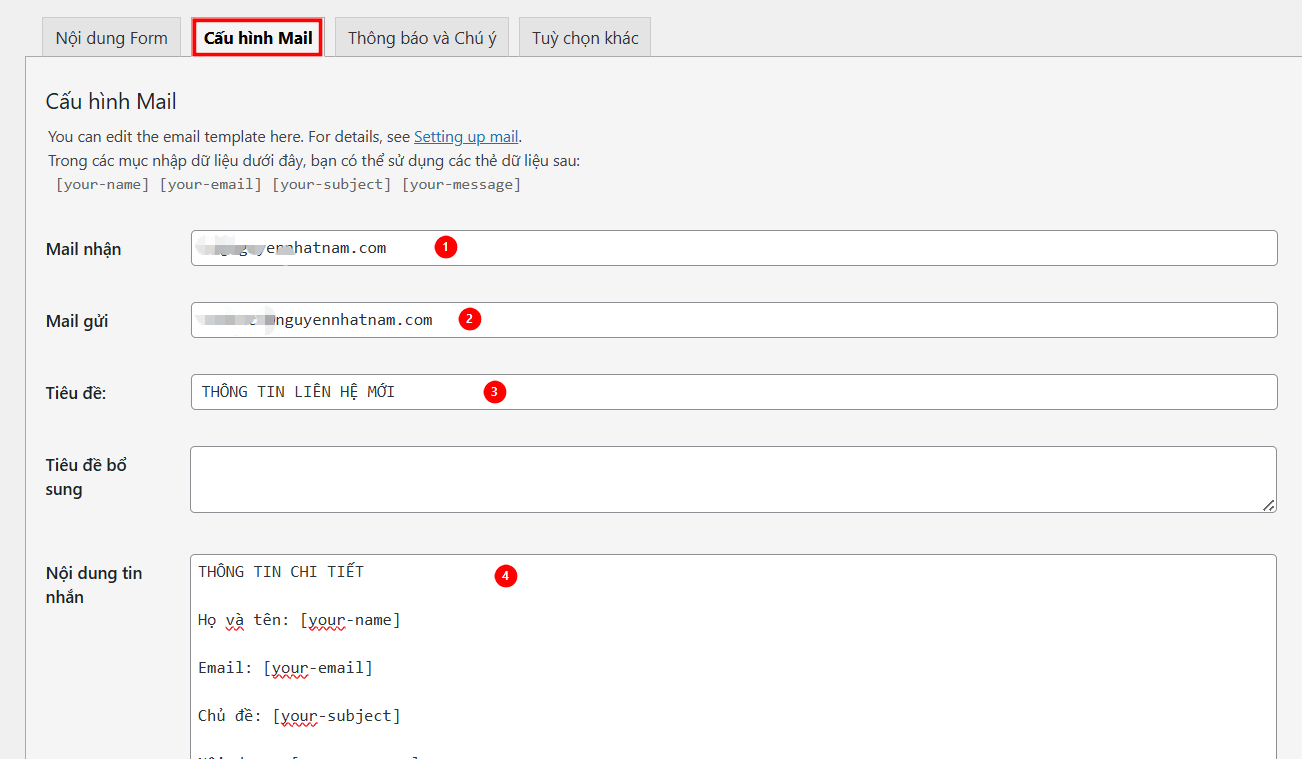Click the [your-email] tag in the hint line
This screenshot has width=1302, height=759.
[x=211, y=184]
